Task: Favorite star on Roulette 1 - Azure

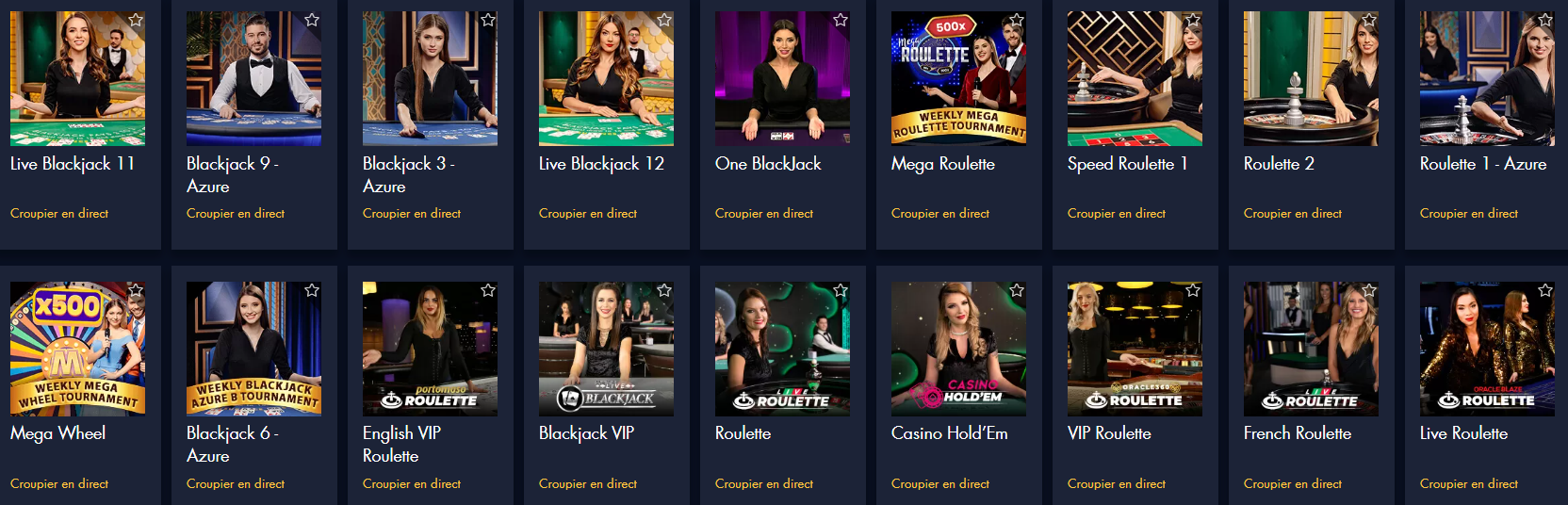Action: coord(1545,20)
